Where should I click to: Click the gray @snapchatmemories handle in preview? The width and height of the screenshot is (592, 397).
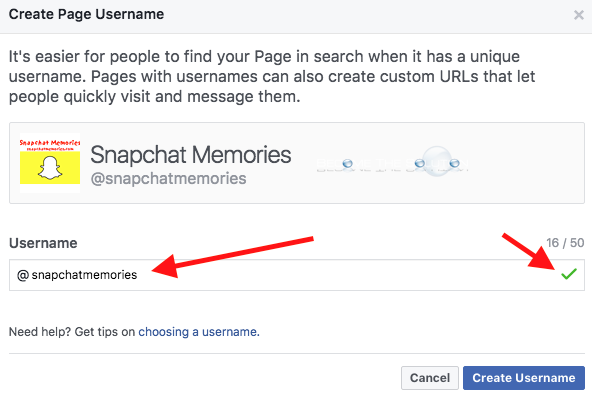click(x=168, y=178)
